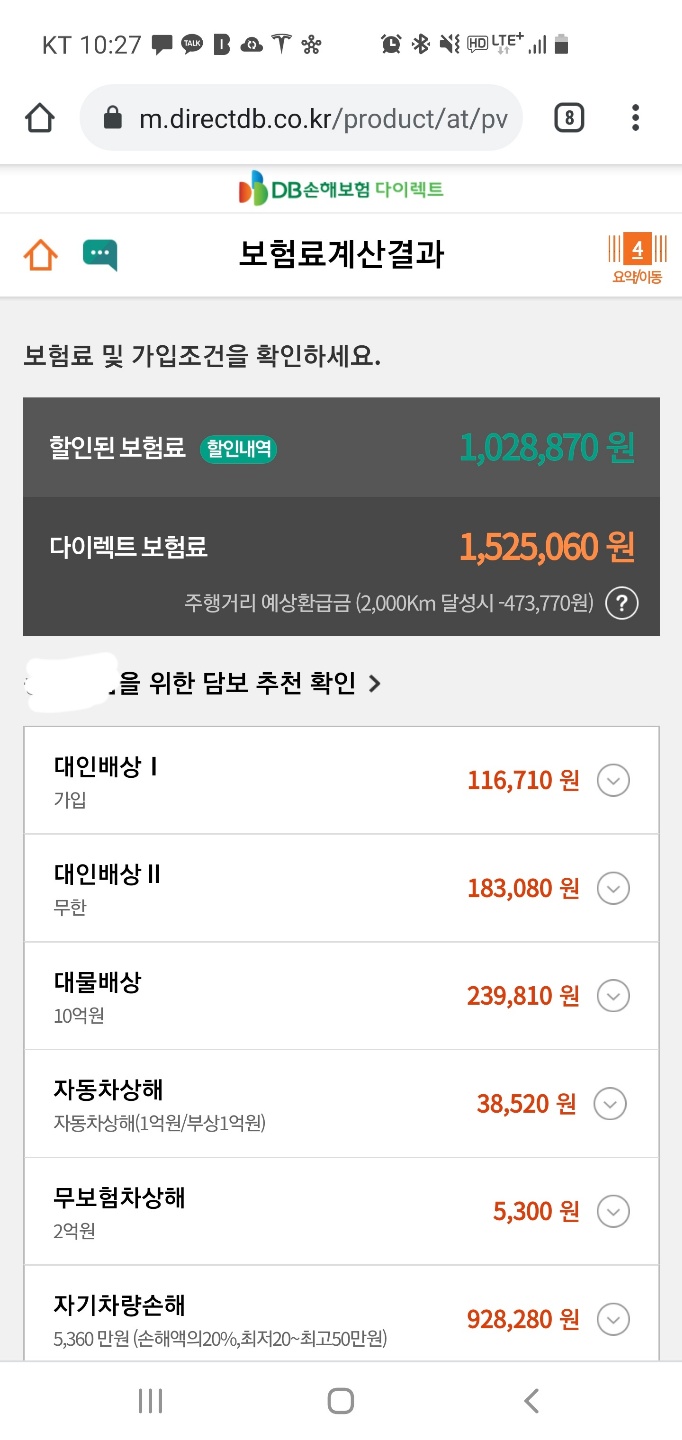
Task: Expand the 대인배상 I coverage row
Action: pyautogui.click(x=613, y=780)
